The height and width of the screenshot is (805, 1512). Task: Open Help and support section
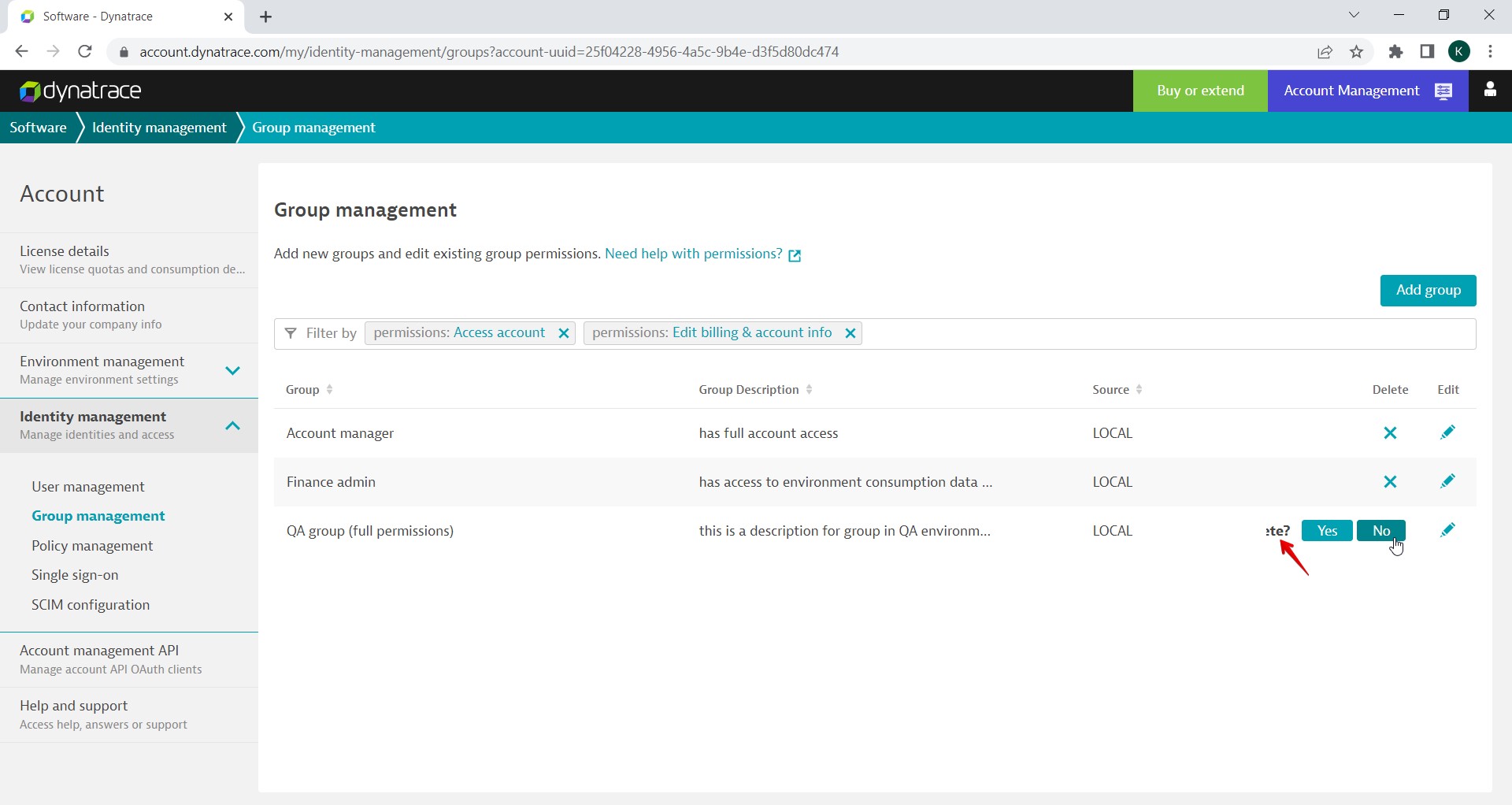[x=129, y=714]
